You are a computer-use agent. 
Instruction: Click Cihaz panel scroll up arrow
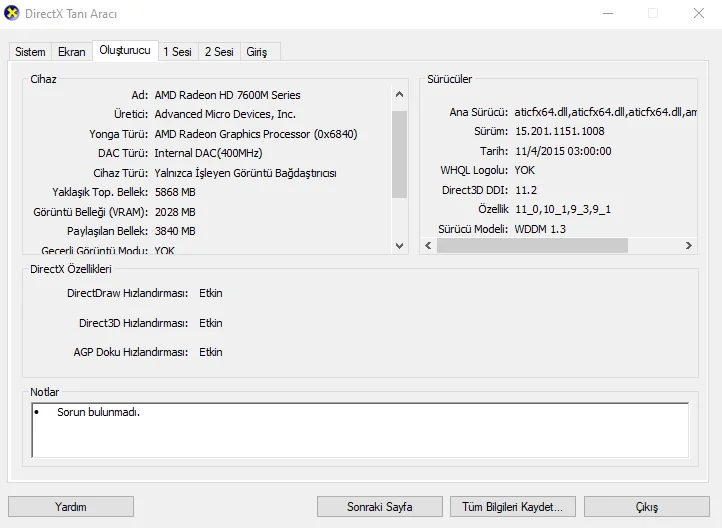coord(400,94)
